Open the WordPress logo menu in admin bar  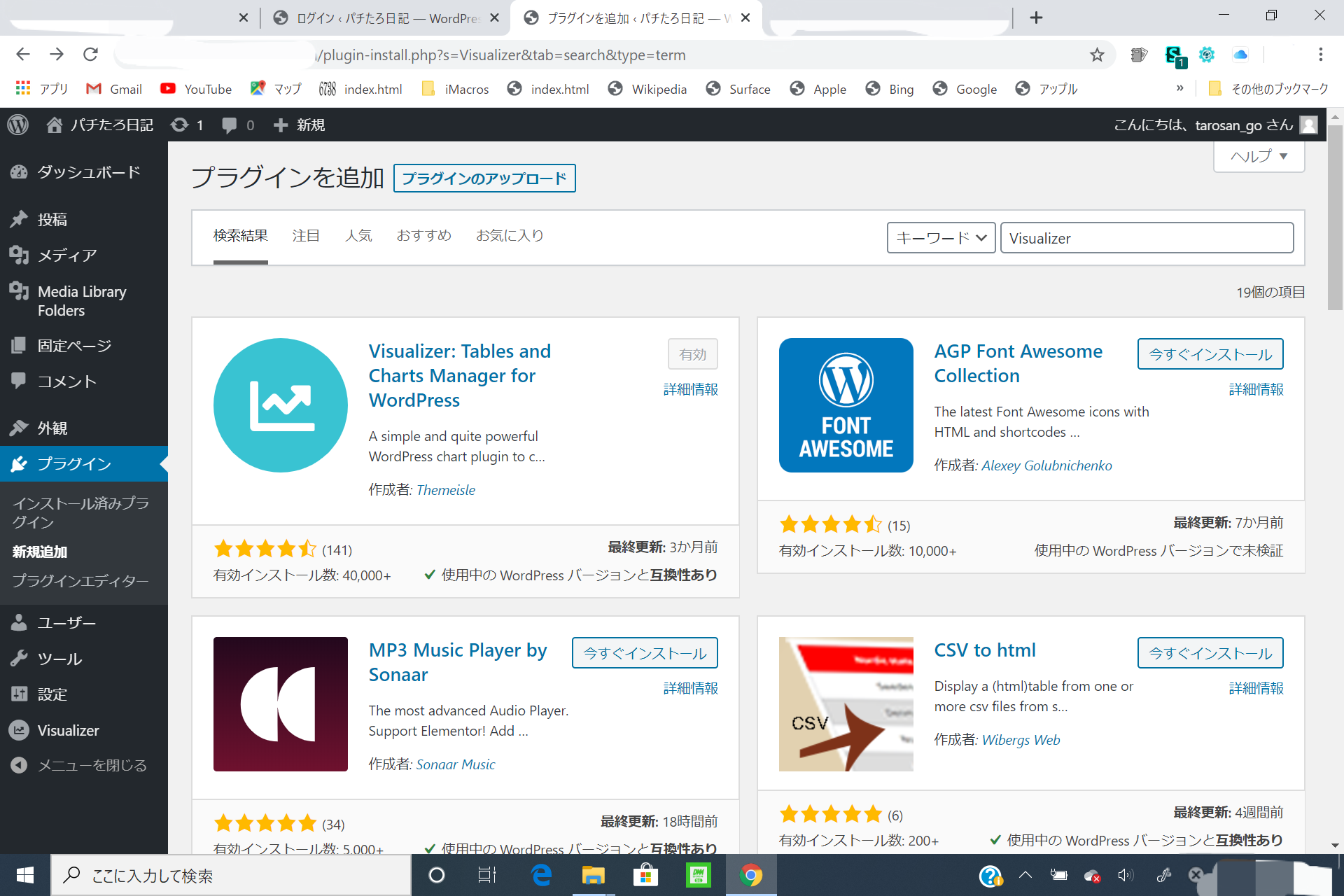click(18, 125)
